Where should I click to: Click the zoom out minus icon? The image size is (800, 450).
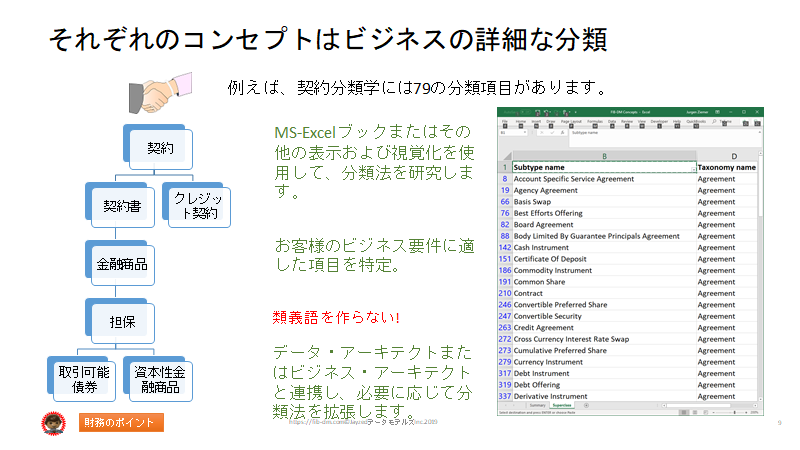pos(713,412)
